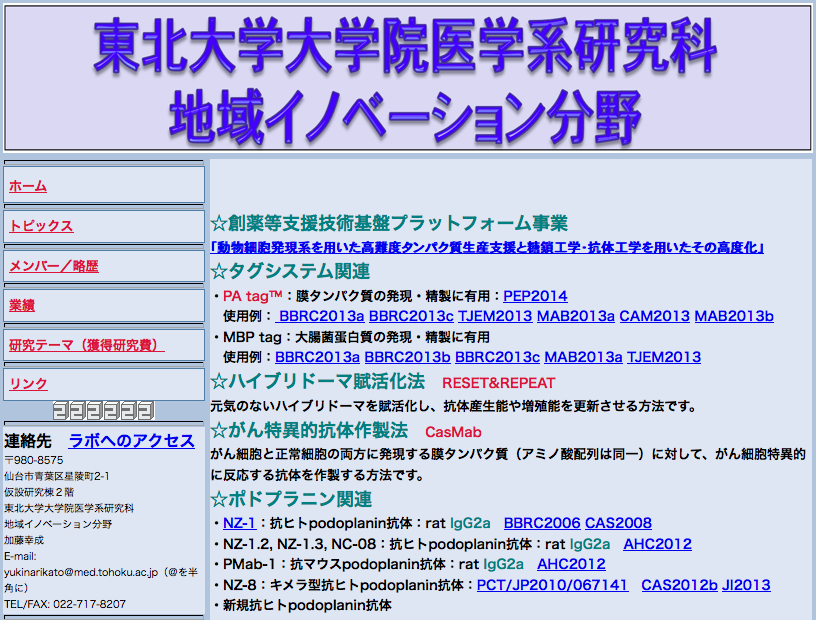816x620 pixels.
Task: Go to the トピックス page
Action: click(41, 225)
